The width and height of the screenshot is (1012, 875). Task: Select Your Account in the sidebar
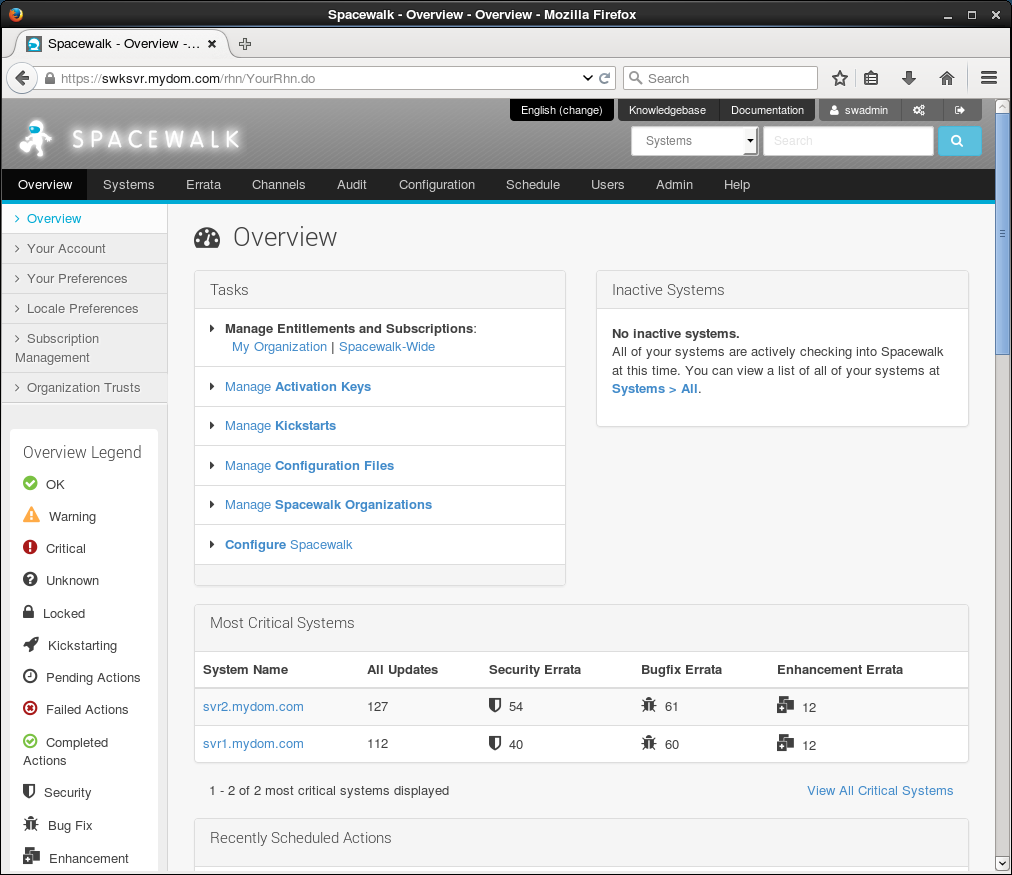coord(85,248)
